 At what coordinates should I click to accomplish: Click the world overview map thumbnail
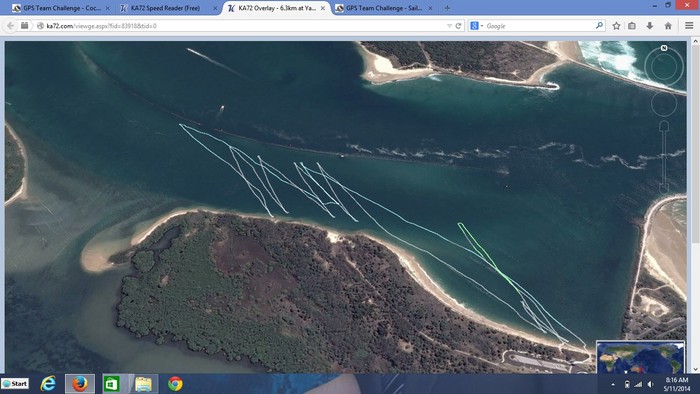640,357
